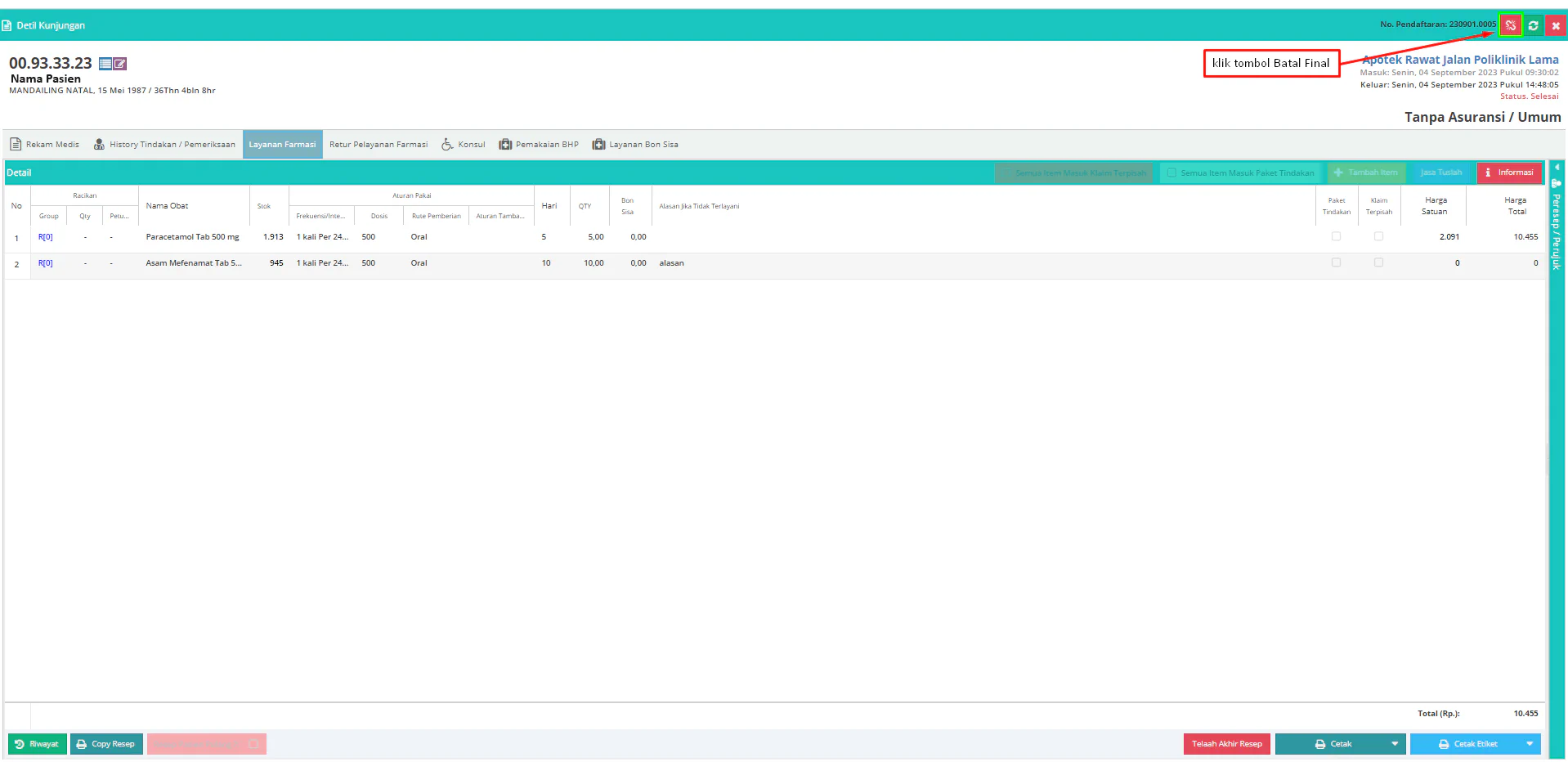Toggle checkbox in the faded pink bottom button
Screen dimensions: 1568x762
(253, 744)
